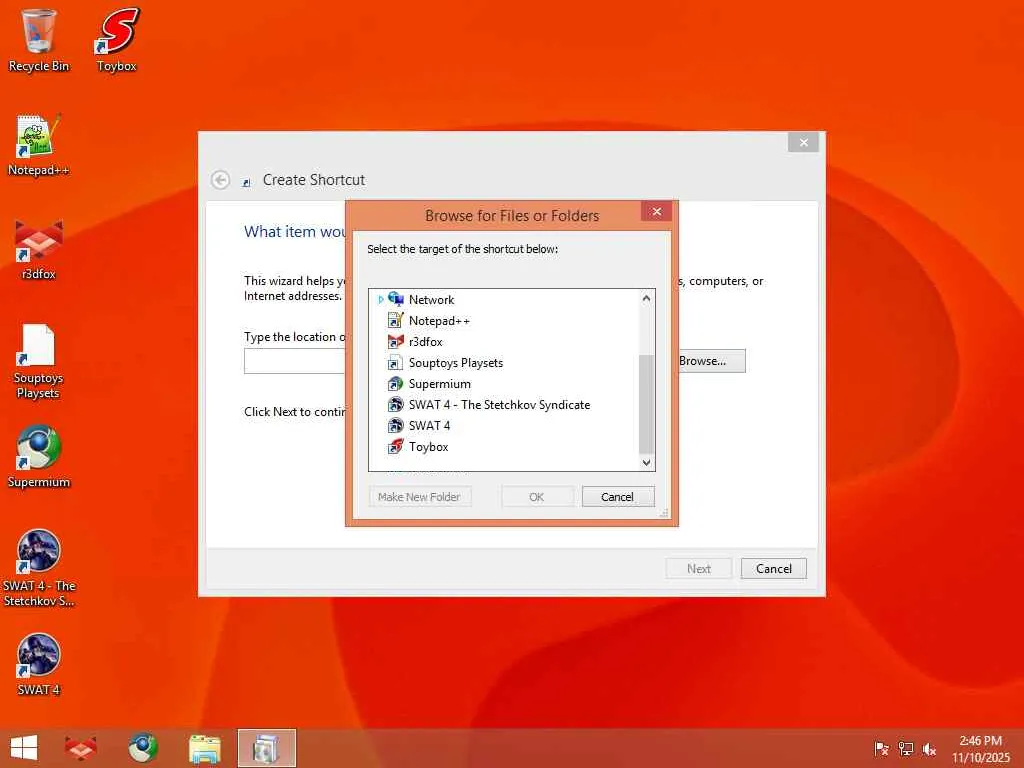Click the Supermium icon in browse list

(396, 383)
